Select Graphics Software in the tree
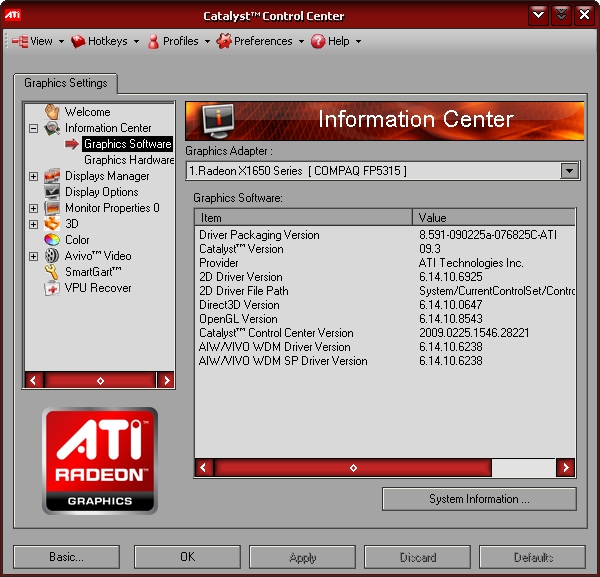The width and height of the screenshot is (600, 577). pos(127,144)
